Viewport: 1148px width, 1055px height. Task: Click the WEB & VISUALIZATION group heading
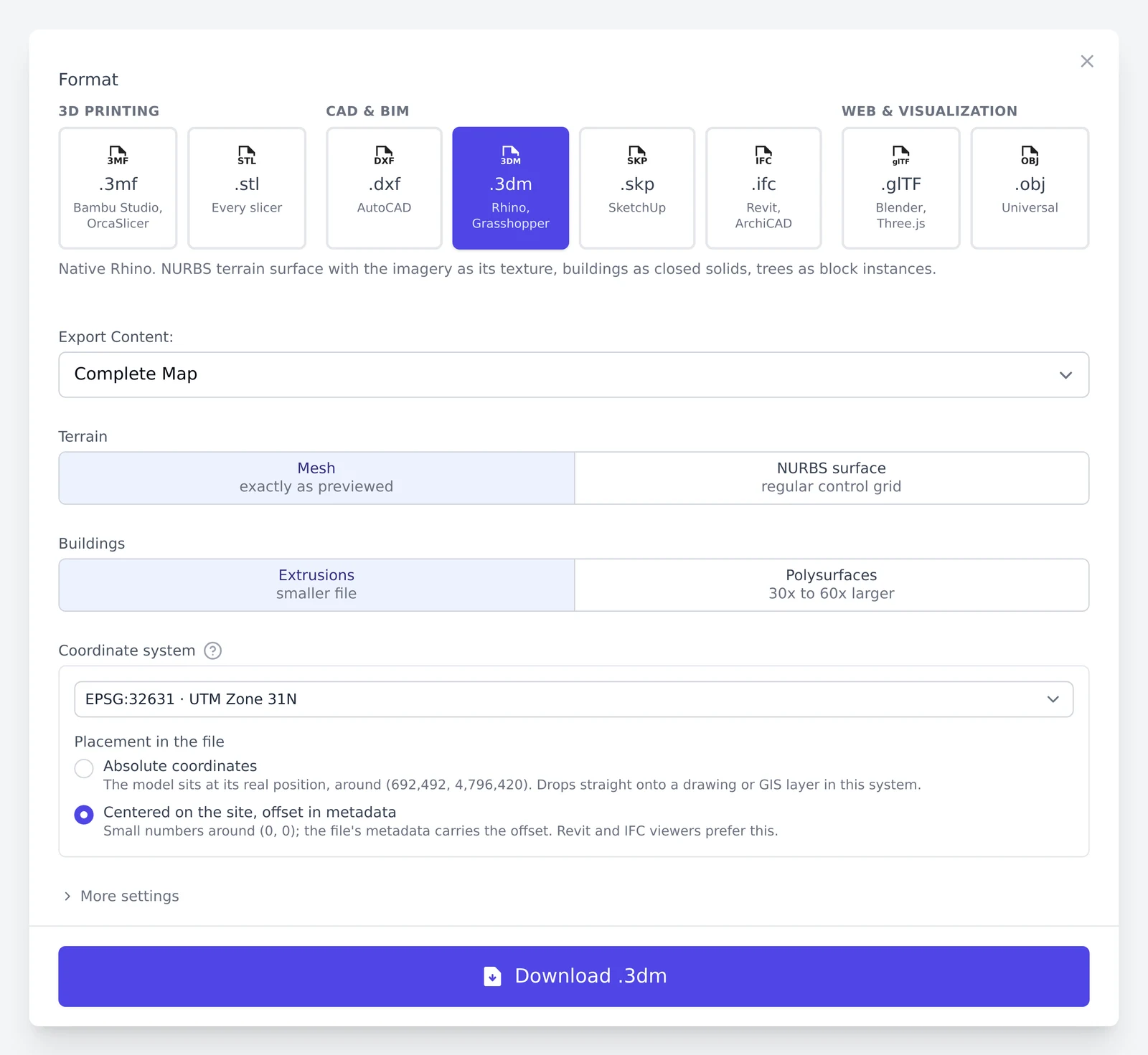[929, 111]
